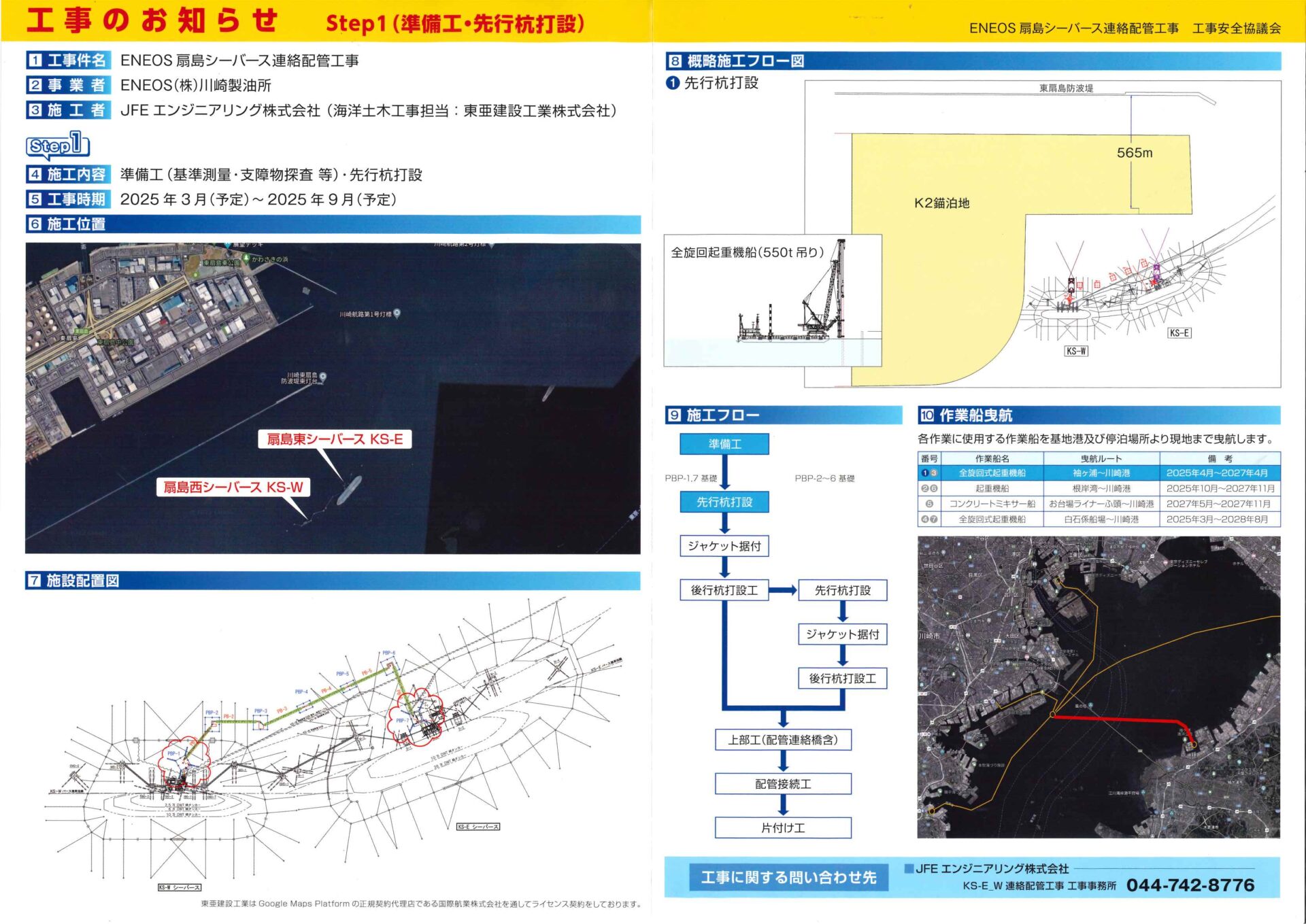Click the 施工者 label
Screen dimensions: 1306x924
point(67,110)
